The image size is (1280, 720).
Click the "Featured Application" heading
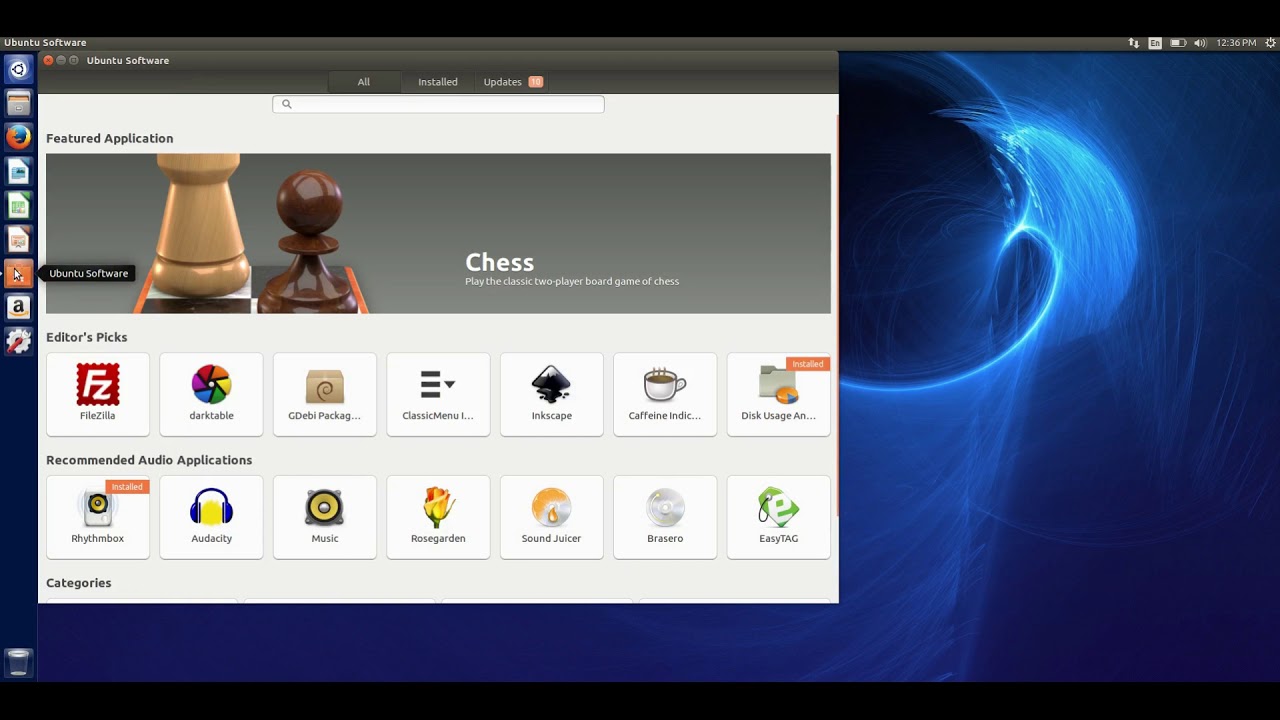pos(110,138)
